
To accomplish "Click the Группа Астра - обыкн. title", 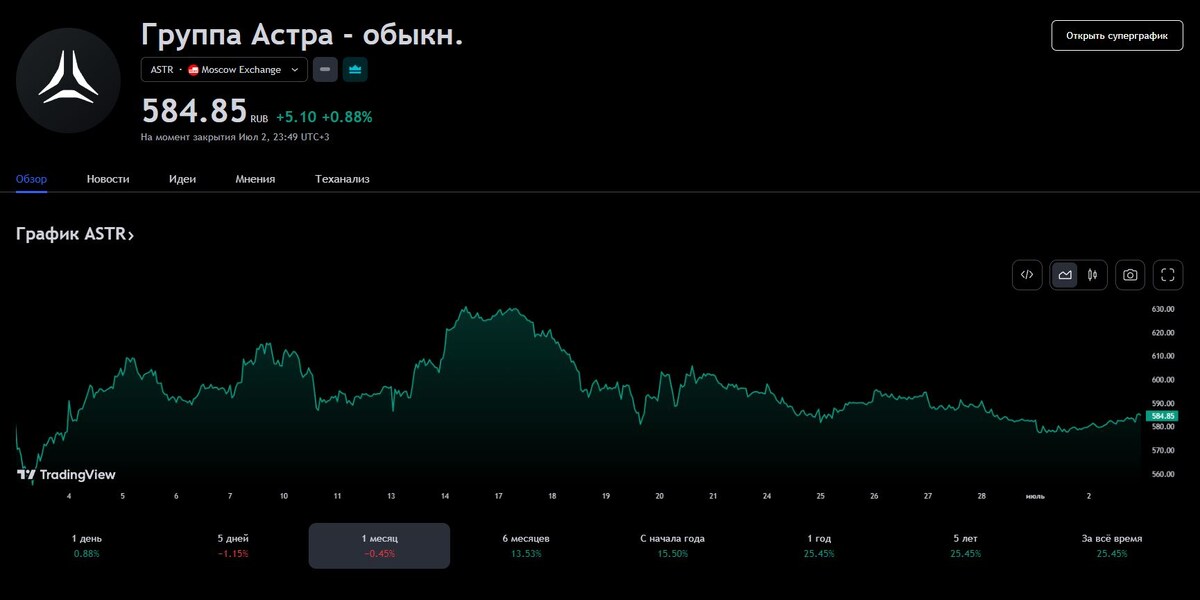I will [302, 34].
